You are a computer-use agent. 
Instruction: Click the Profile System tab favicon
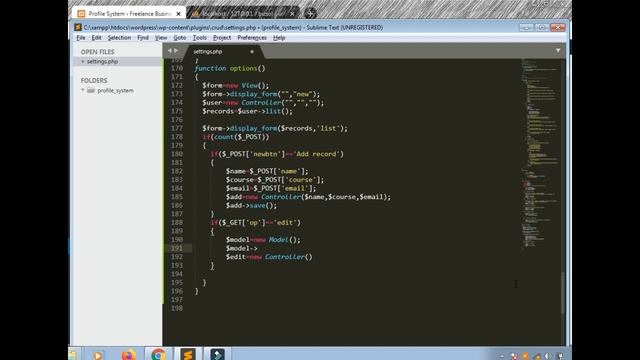pyautogui.click(x=81, y=13)
